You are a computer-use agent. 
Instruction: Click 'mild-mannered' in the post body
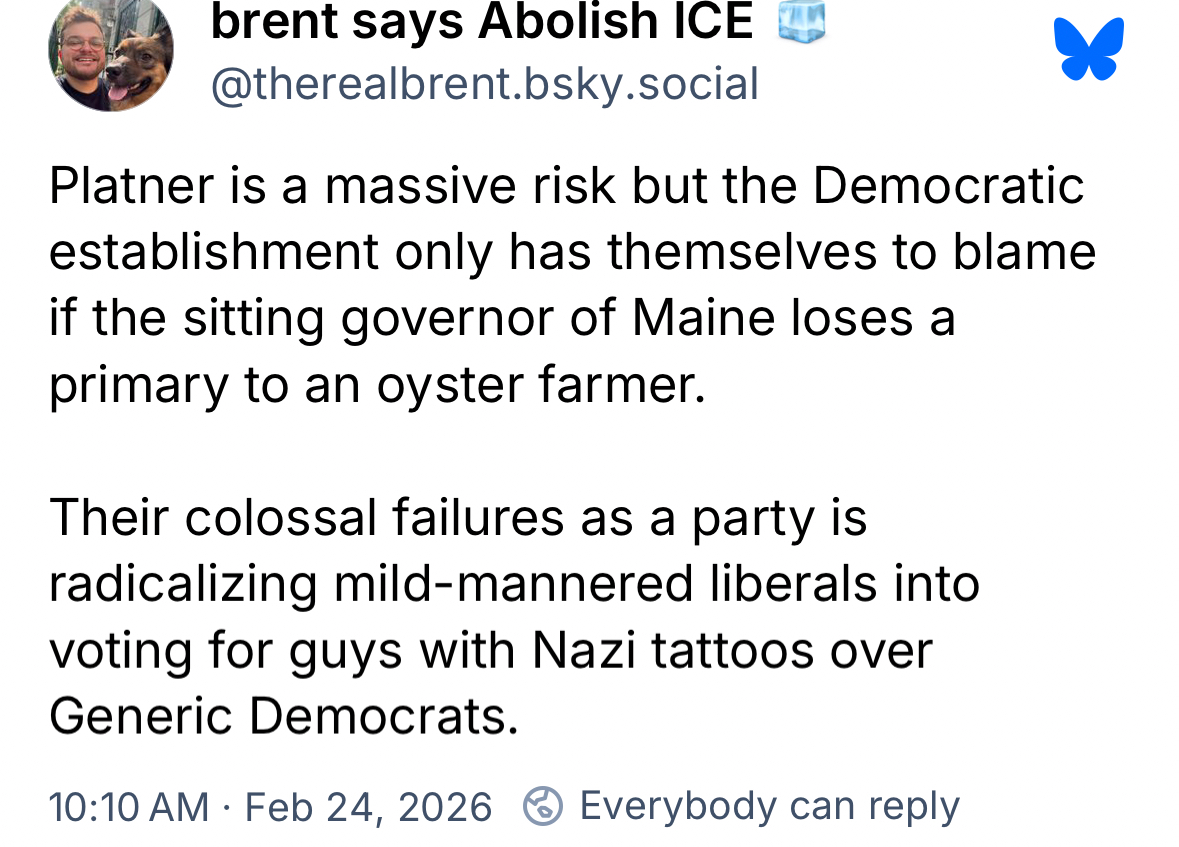click(514, 584)
